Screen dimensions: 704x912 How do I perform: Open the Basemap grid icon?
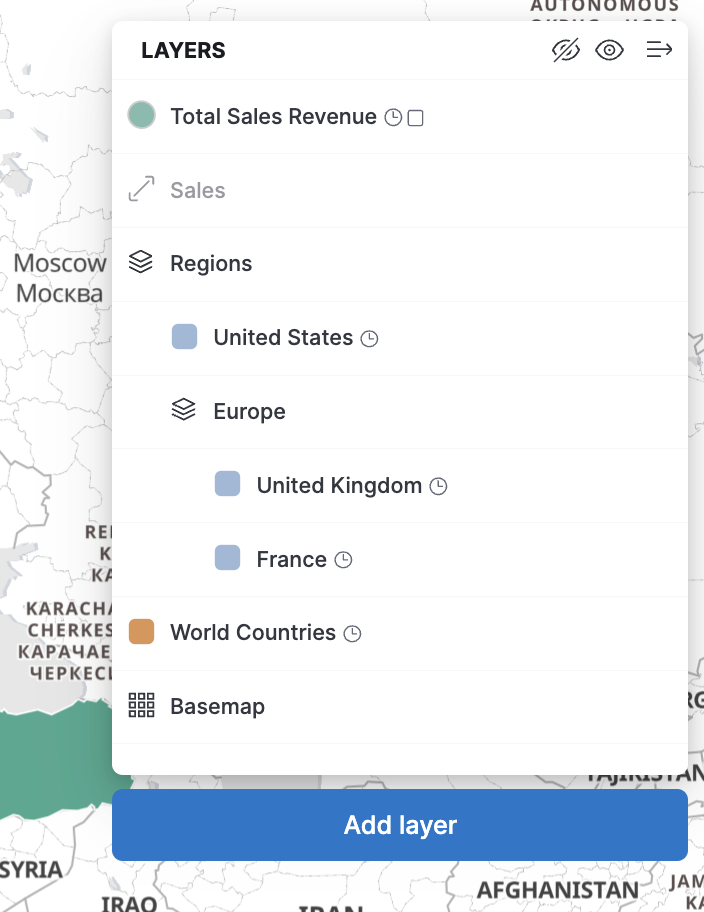(x=141, y=706)
